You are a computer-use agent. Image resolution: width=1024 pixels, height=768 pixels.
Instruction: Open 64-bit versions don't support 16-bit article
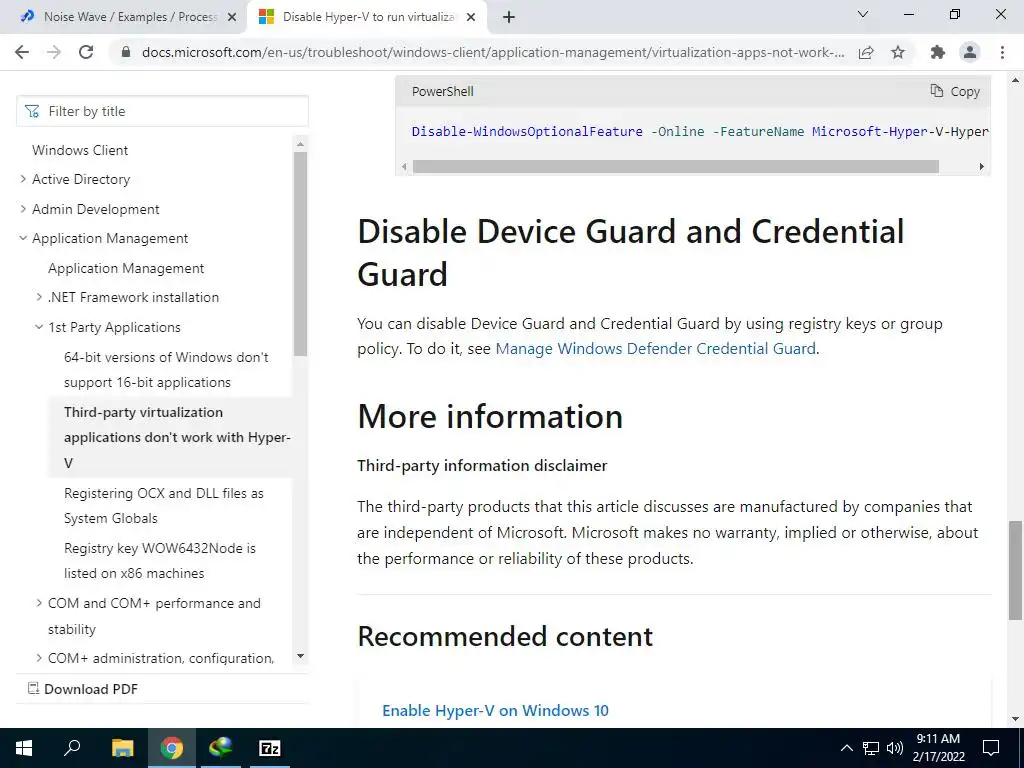point(166,370)
